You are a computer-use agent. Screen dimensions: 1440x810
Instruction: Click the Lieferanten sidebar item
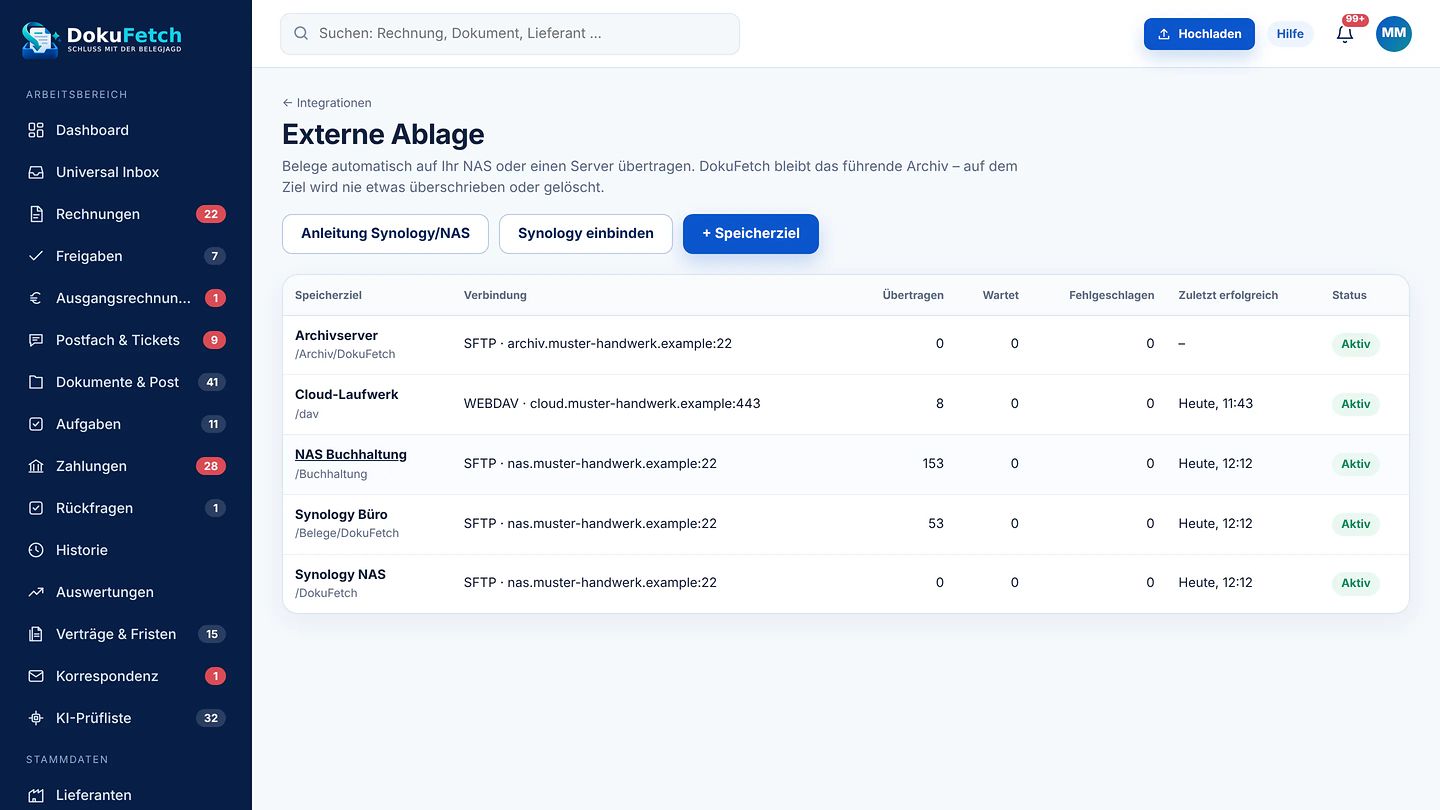pyautogui.click(x=126, y=795)
